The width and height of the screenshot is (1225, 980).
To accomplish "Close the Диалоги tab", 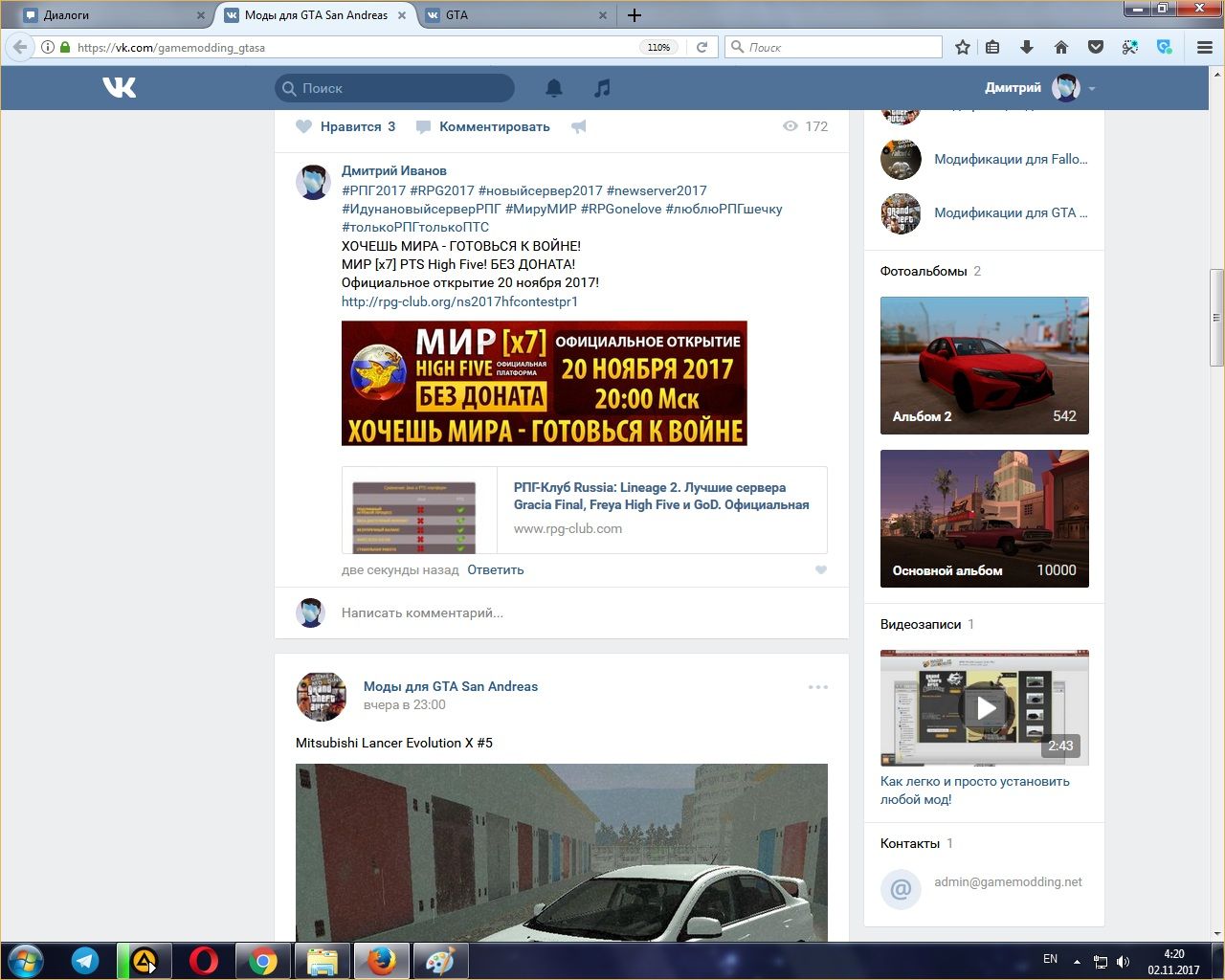I will 200,15.
